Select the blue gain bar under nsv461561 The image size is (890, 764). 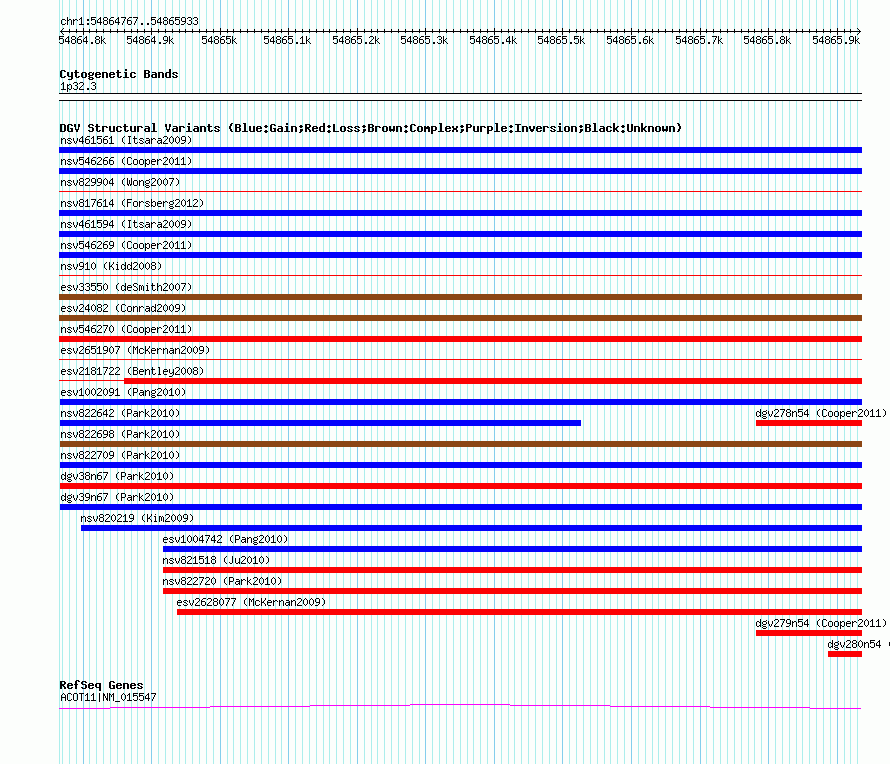tap(460, 150)
